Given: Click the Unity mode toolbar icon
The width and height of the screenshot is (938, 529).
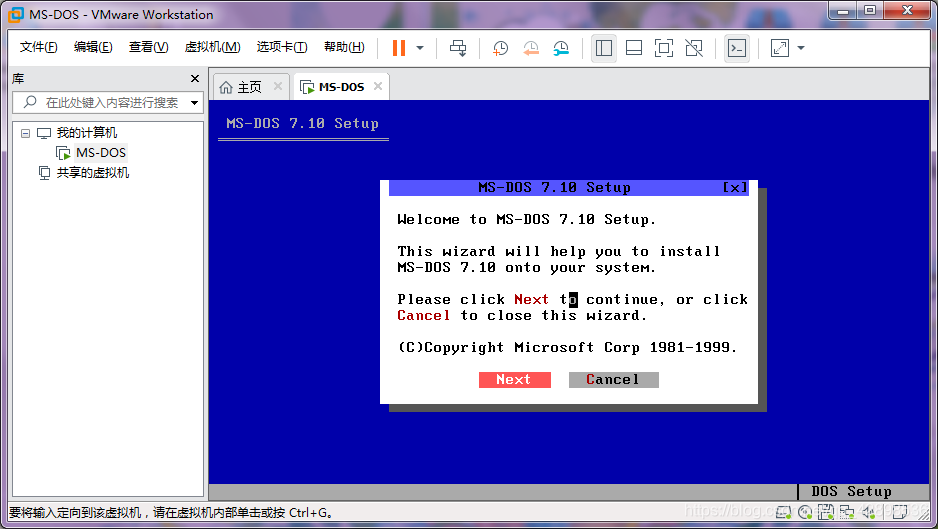Looking at the screenshot, I should pyautogui.click(x=694, y=48).
